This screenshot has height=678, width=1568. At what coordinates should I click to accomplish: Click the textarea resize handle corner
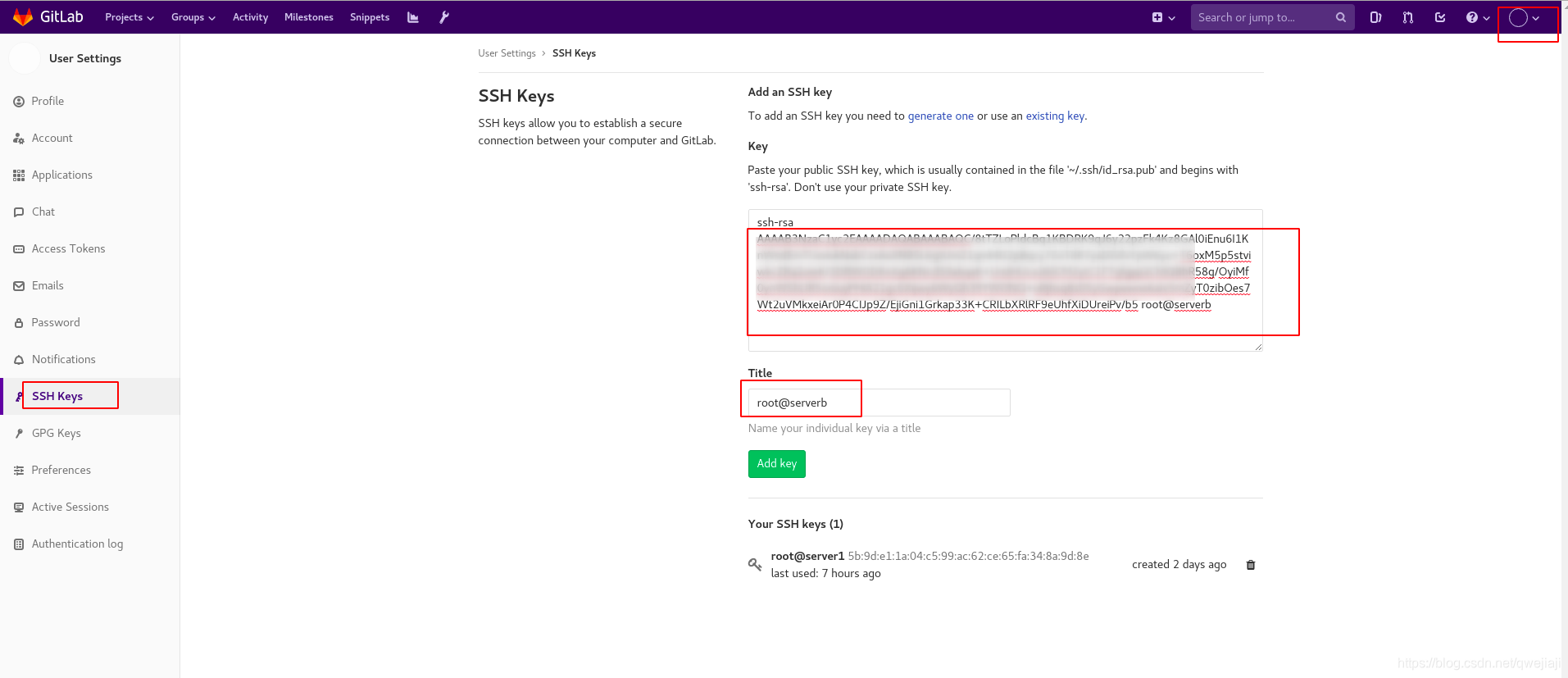point(1258,347)
